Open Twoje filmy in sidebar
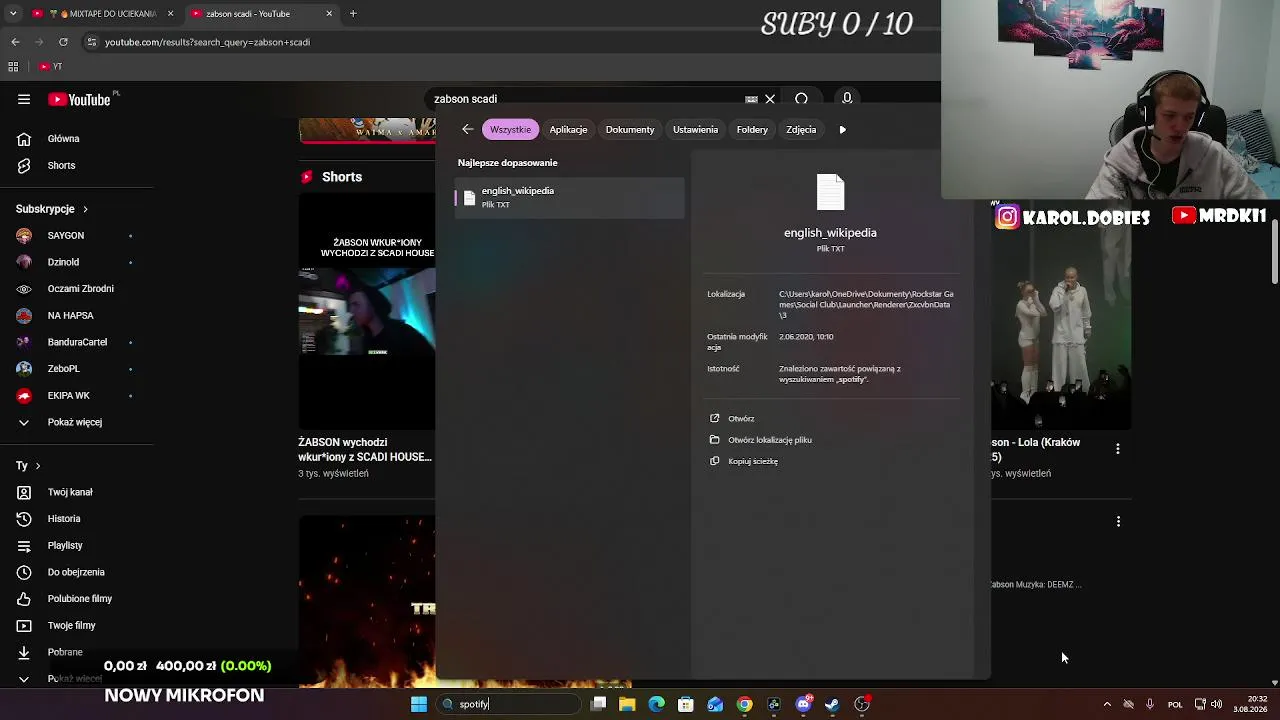Image resolution: width=1280 pixels, height=720 pixels. click(x=72, y=625)
